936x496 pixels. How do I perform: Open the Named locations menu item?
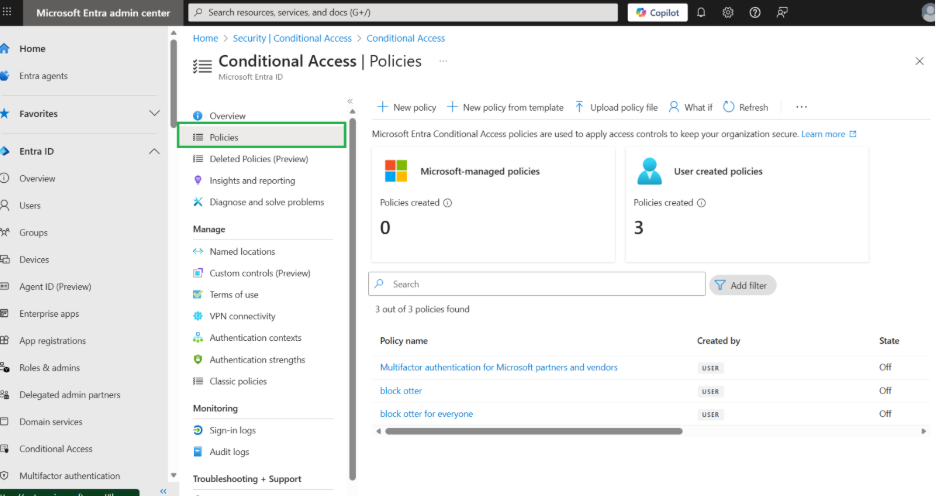click(242, 252)
